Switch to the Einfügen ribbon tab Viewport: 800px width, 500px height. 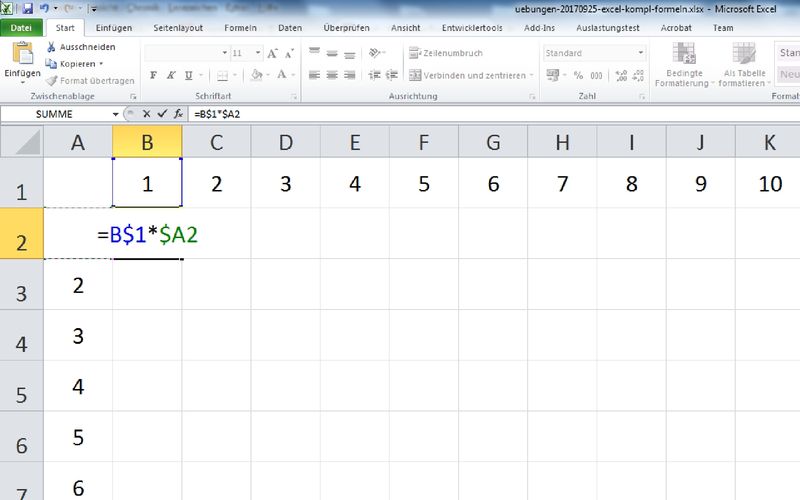tap(114, 28)
